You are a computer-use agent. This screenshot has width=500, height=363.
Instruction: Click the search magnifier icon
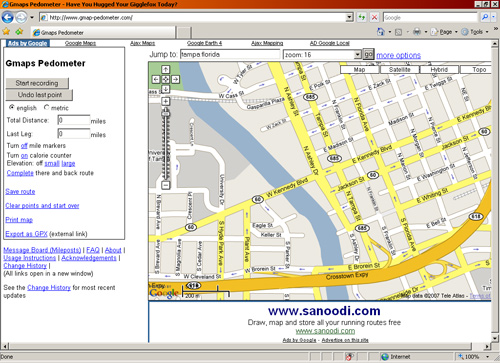485,17
